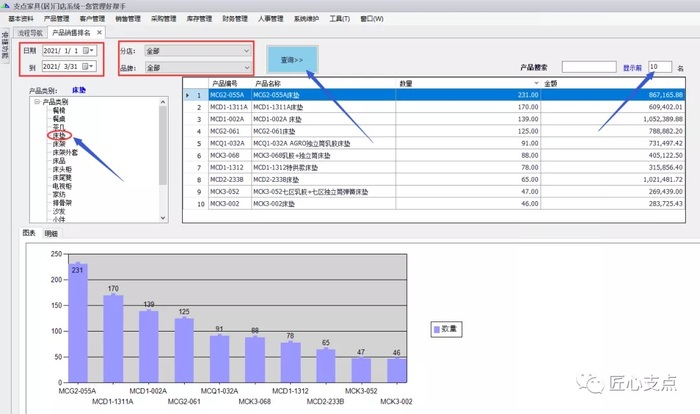Screen dimensions: 700x414
Task: Click the category tree scroll-up arrow
Action: coord(163,102)
